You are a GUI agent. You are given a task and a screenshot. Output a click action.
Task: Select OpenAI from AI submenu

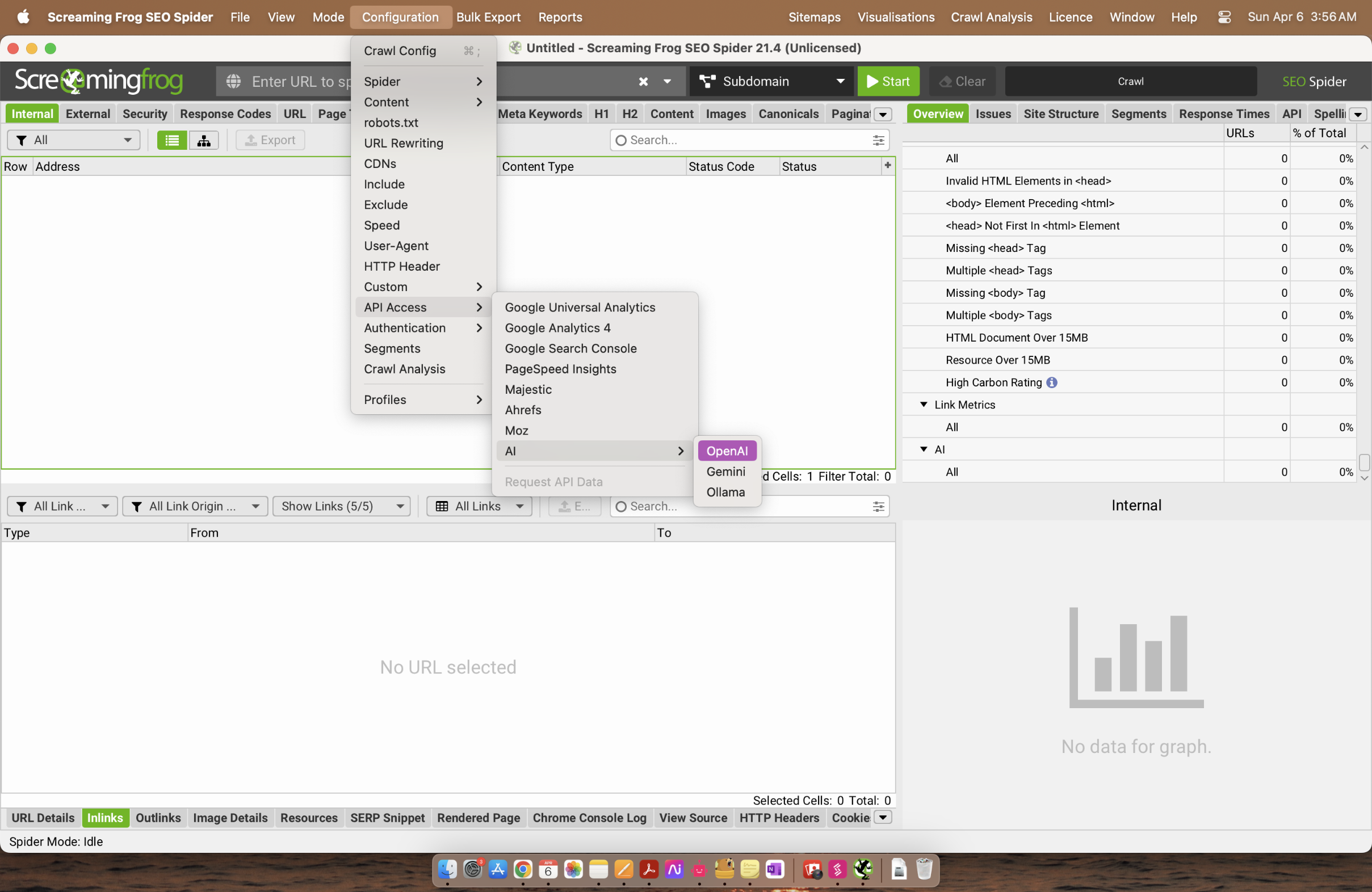pyautogui.click(x=727, y=451)
